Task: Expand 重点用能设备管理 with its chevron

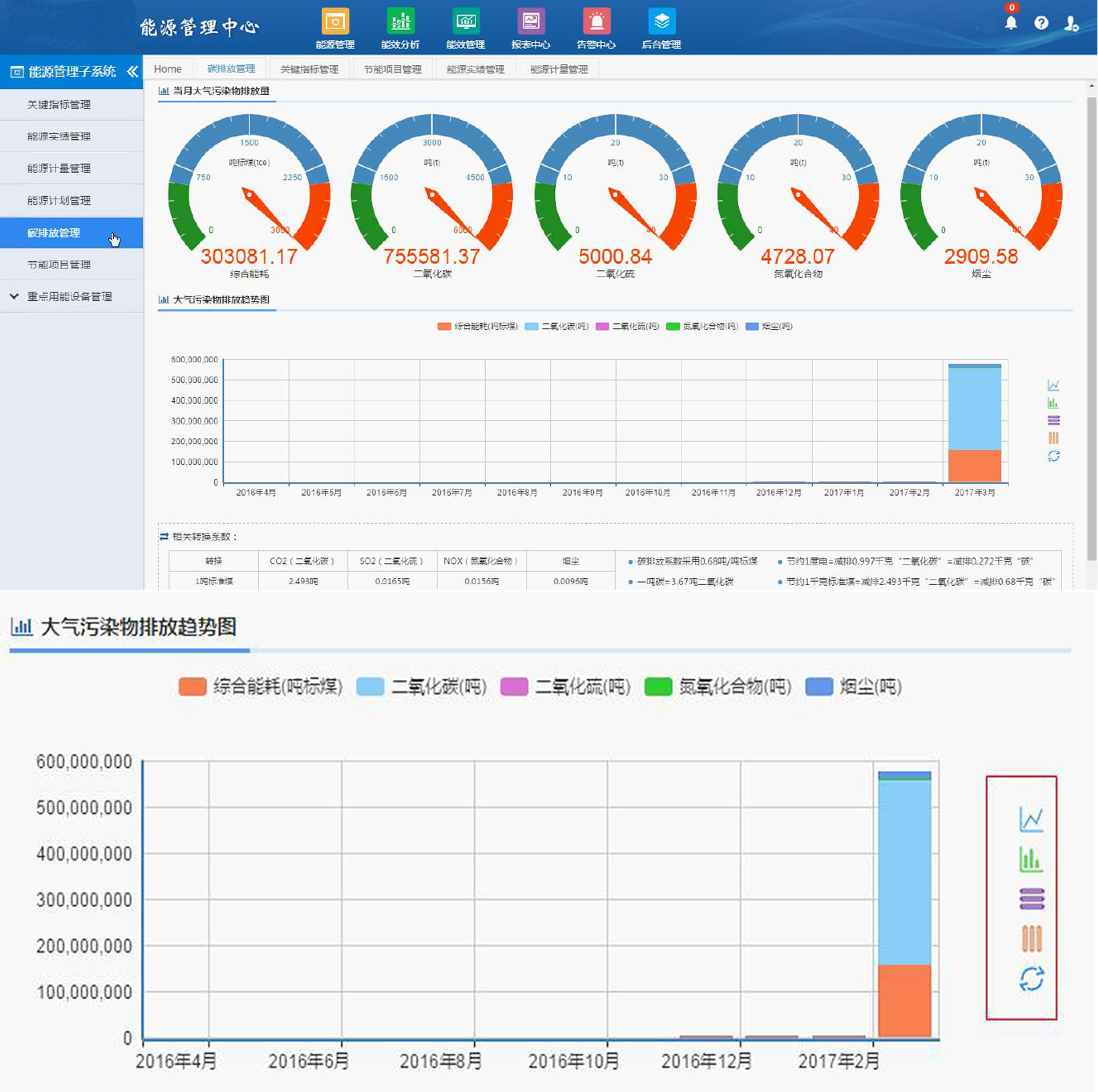Action: (x=14, y=296)
